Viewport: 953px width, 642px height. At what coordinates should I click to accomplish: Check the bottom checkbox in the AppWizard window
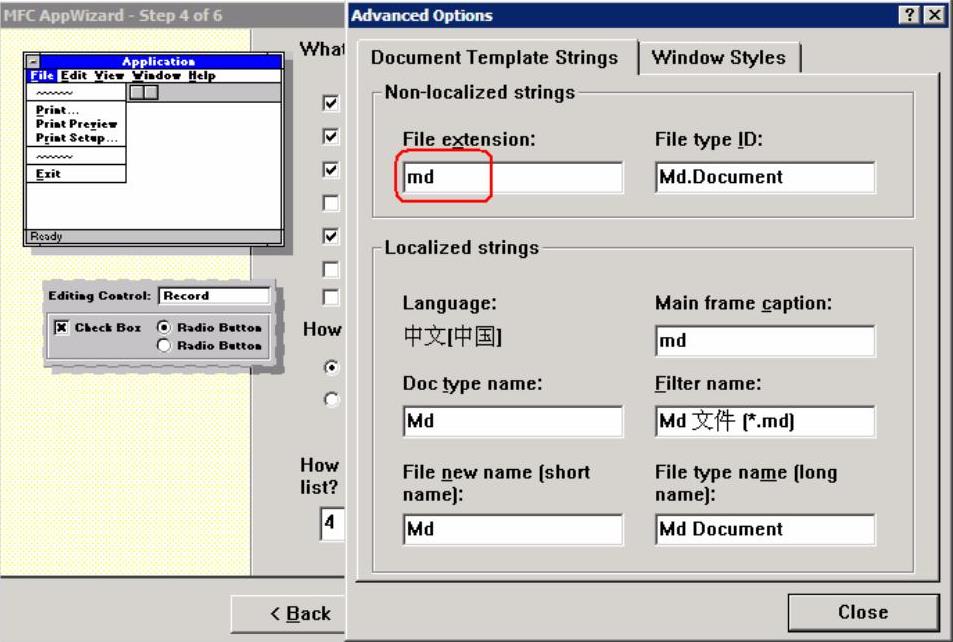point(331,297)
